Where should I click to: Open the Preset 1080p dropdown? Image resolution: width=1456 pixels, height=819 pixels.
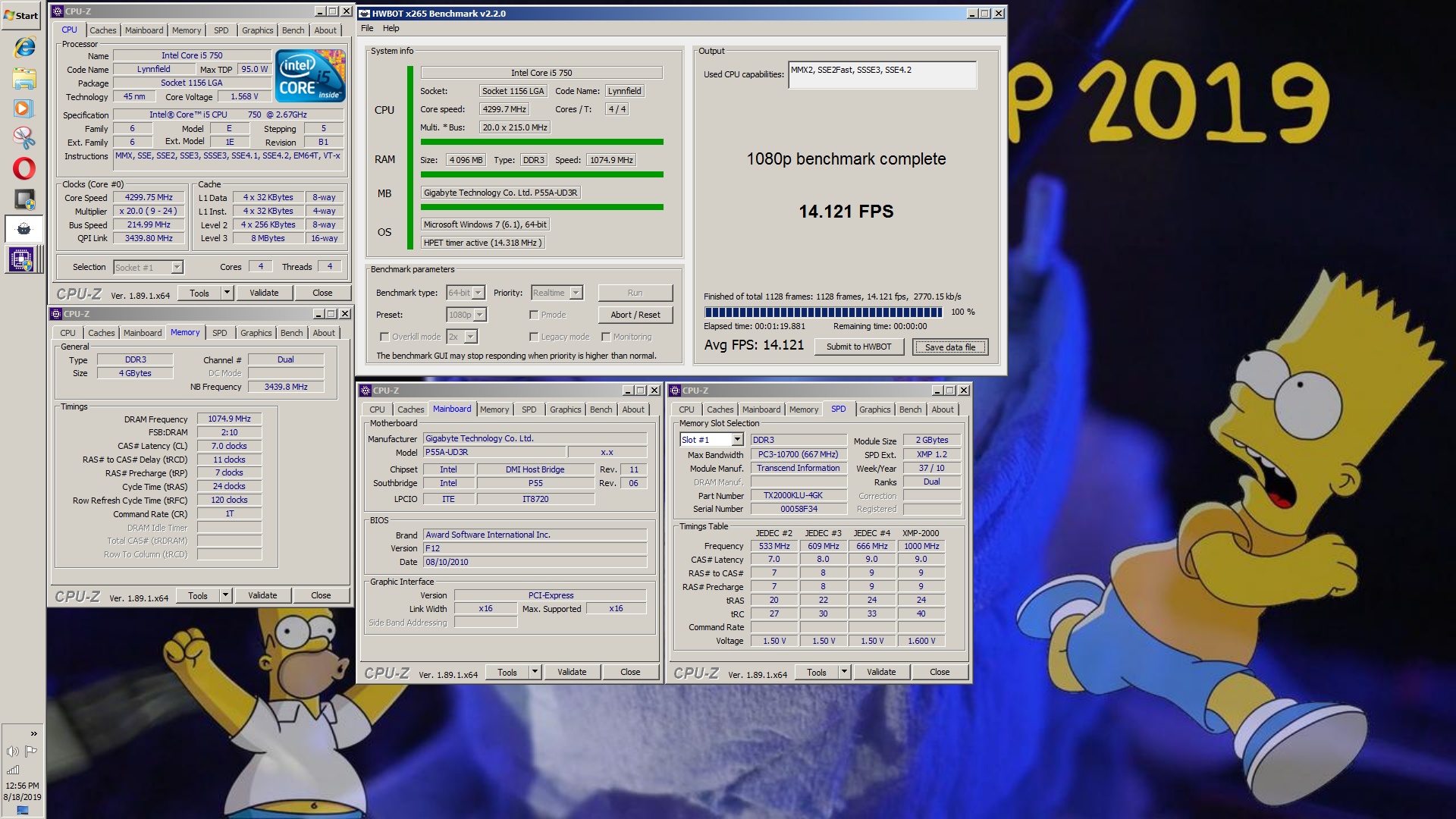pos(466,315)
